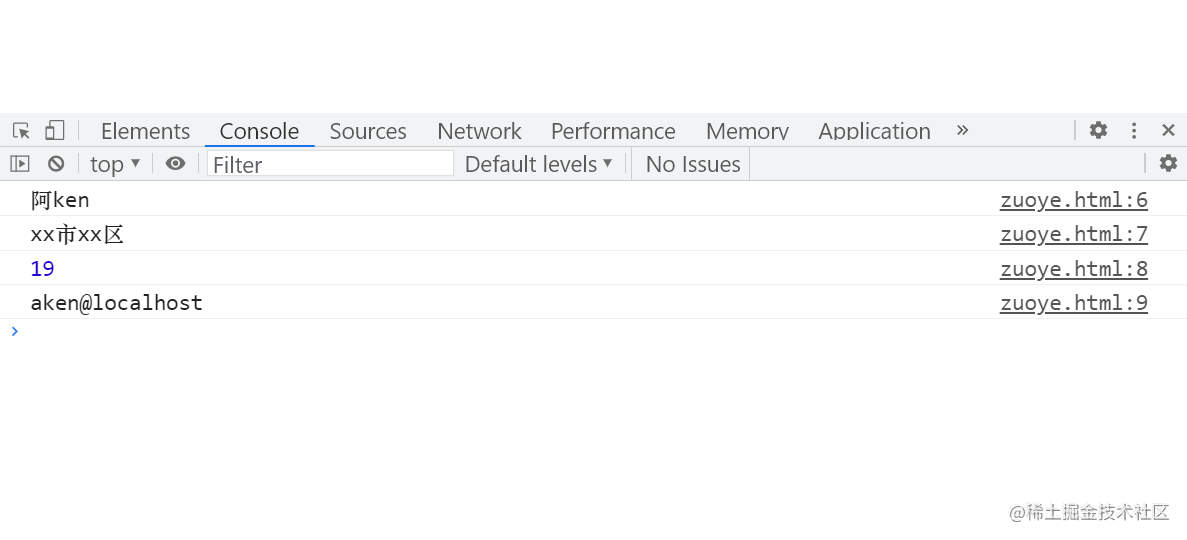Switch to the Network tab
1187x540 pixels.
[x=479, y=131]
